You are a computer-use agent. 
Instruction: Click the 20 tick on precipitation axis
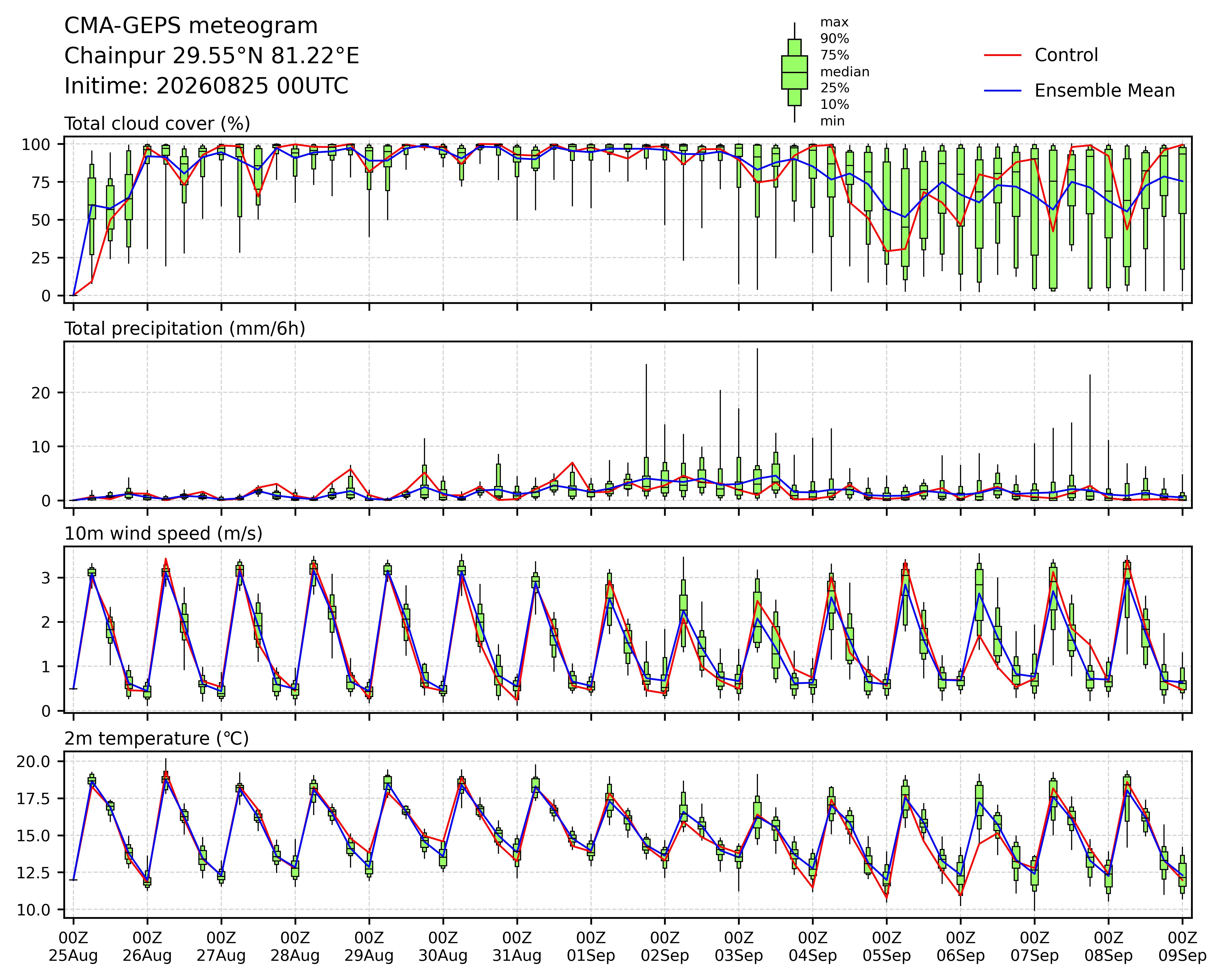point(41,393)
